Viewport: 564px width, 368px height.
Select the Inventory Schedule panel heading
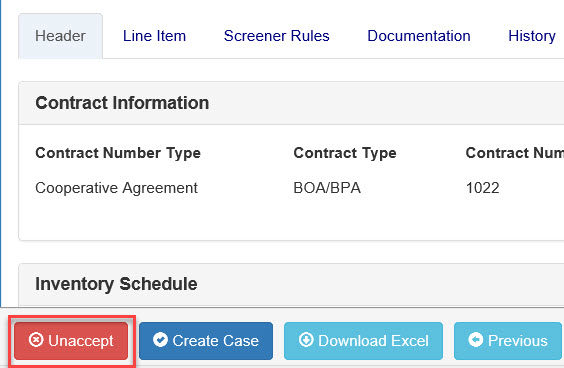point(116,284)
